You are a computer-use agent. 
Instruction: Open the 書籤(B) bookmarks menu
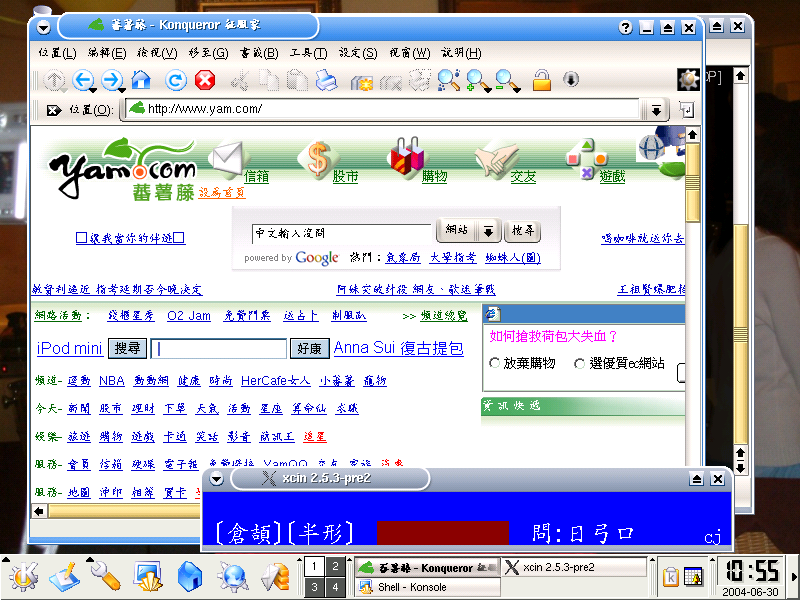(257, 53)
